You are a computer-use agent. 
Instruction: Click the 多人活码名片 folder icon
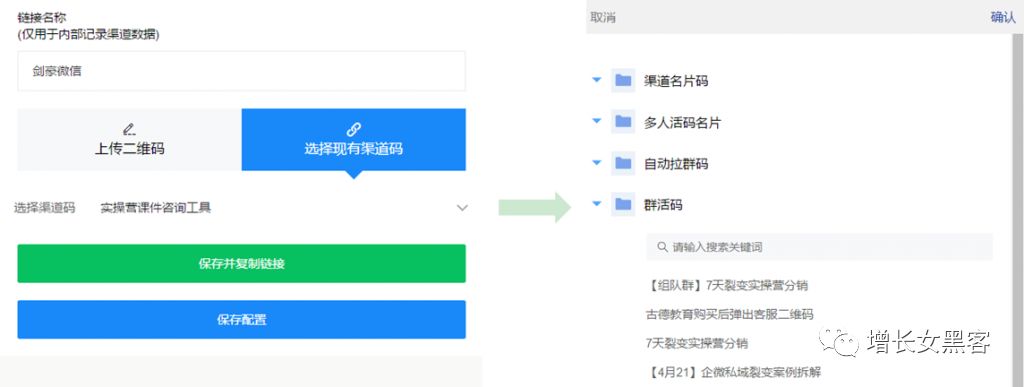coord(623,121)
